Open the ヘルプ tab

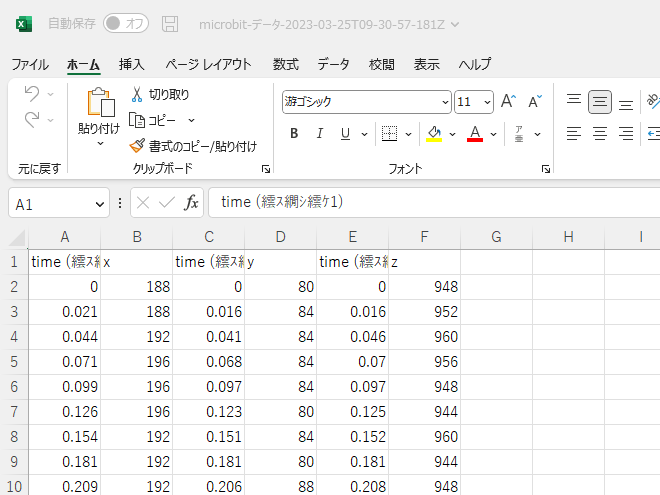coord(475,64)
